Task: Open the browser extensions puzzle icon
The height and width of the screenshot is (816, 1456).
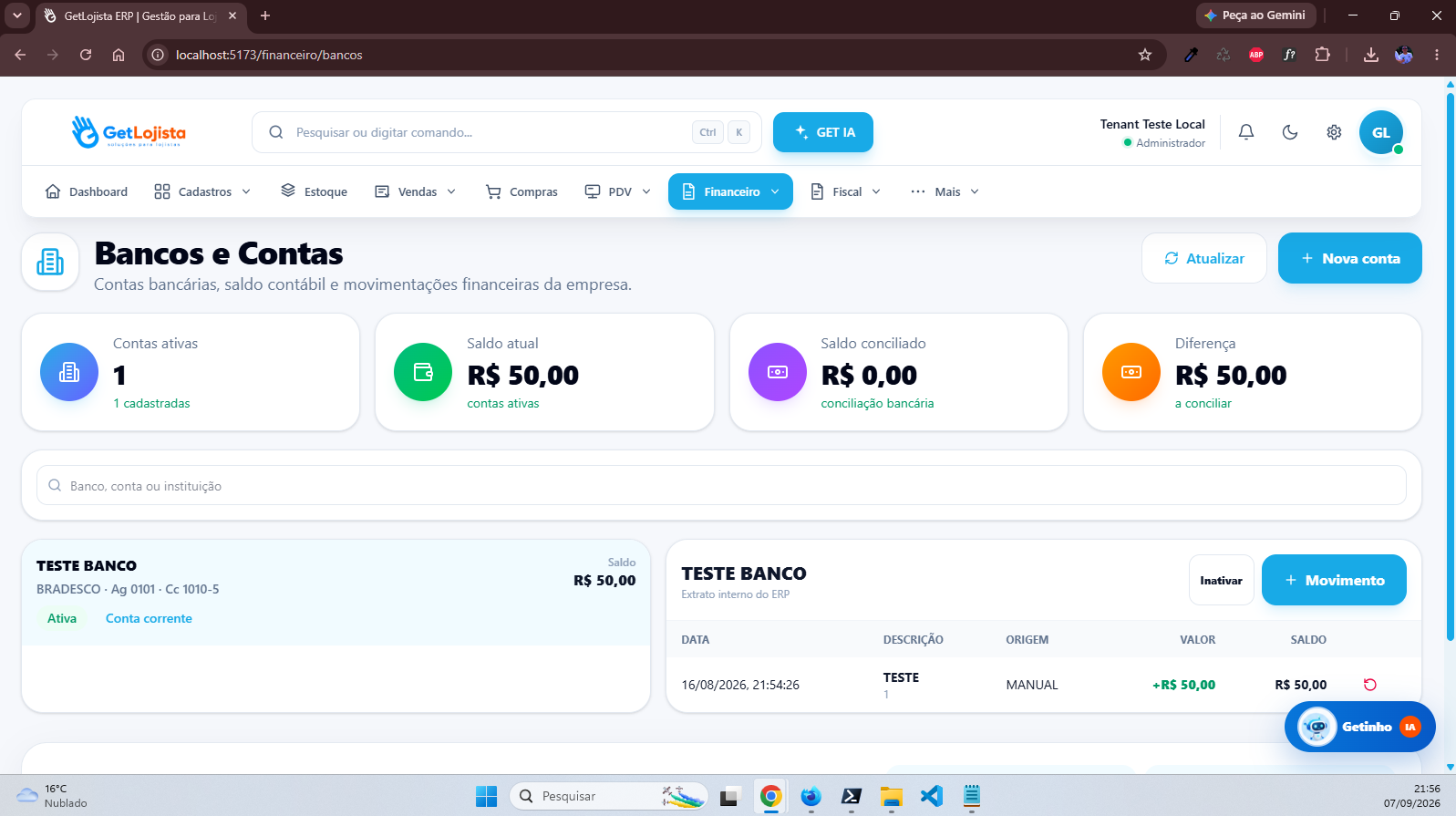Action: pyautogui.click(x=1322, y=55)
